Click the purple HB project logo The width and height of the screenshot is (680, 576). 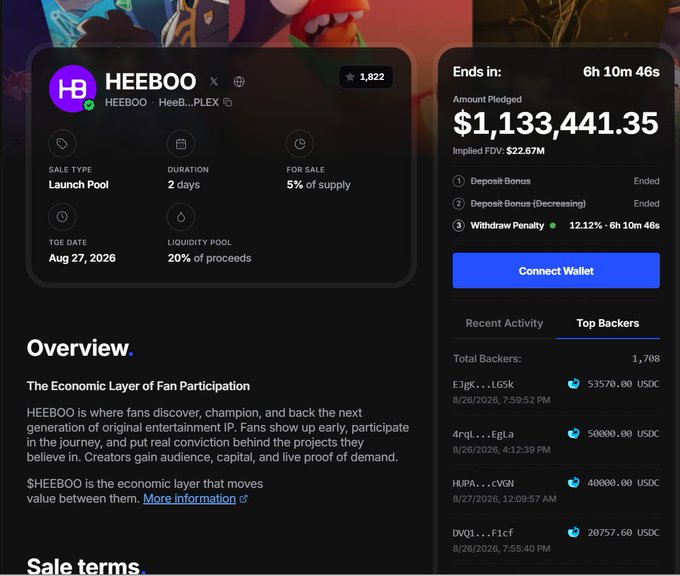72,89
